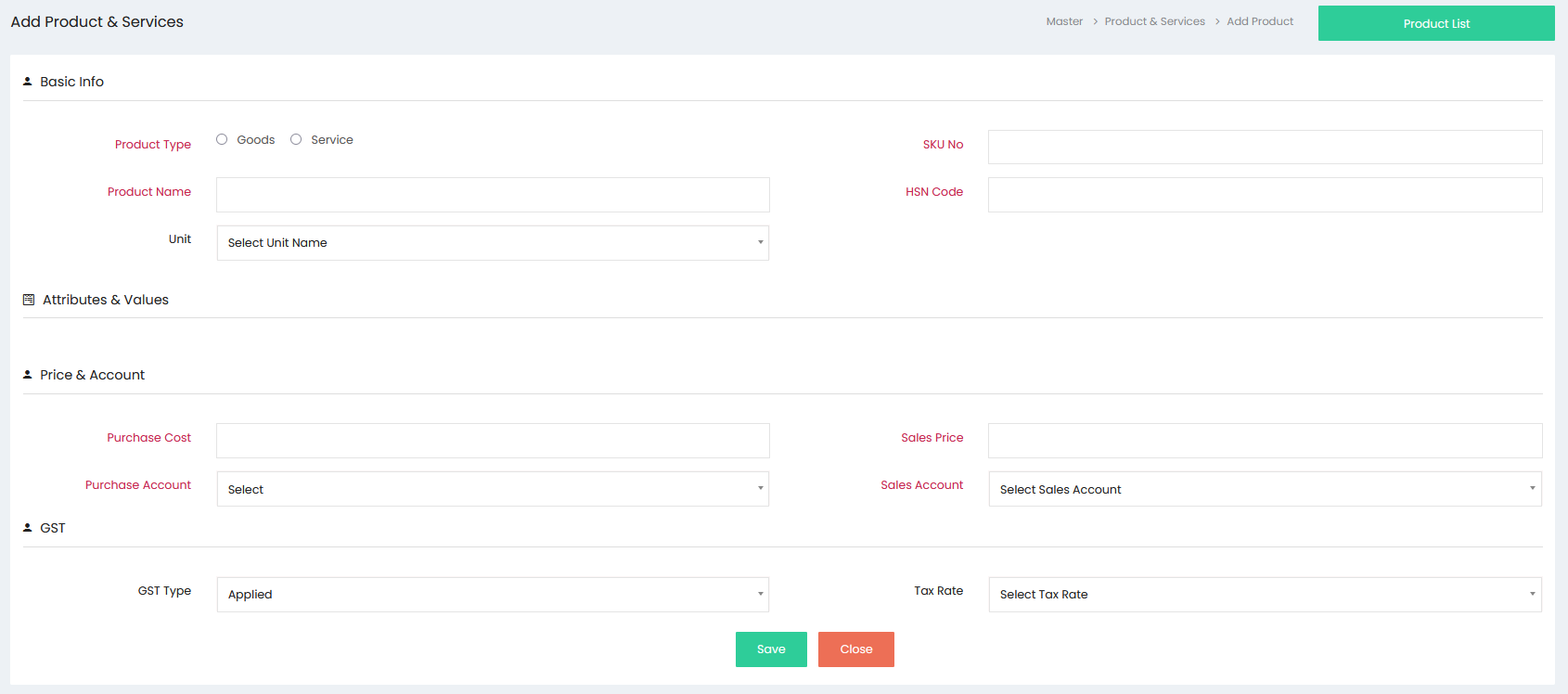Screen dimensions: 1568x694
Task: Click the Price & Account person icon
Action: [x=27, y=375]
